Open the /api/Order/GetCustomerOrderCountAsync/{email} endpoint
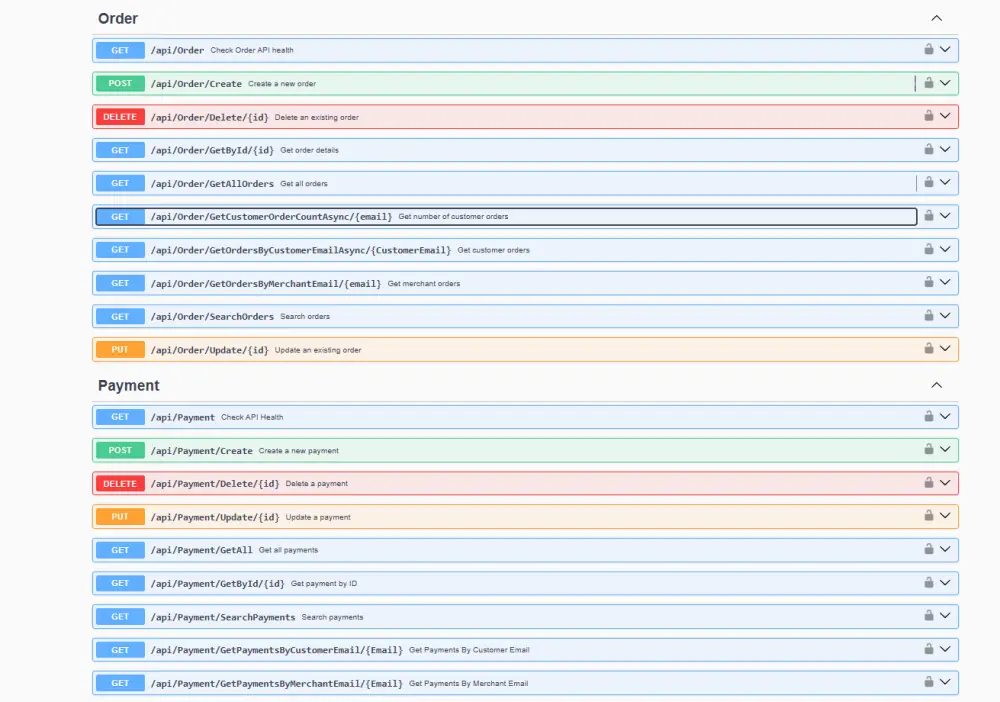The height and width of the screenshot is (702, 1000). (271, 216)
